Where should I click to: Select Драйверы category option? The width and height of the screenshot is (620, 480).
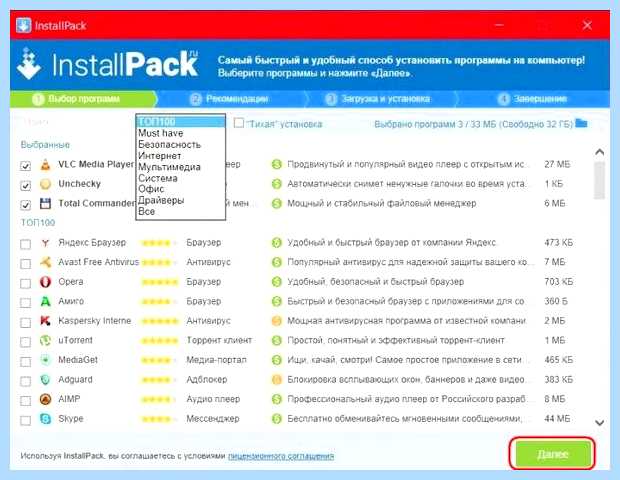(181, 200)
